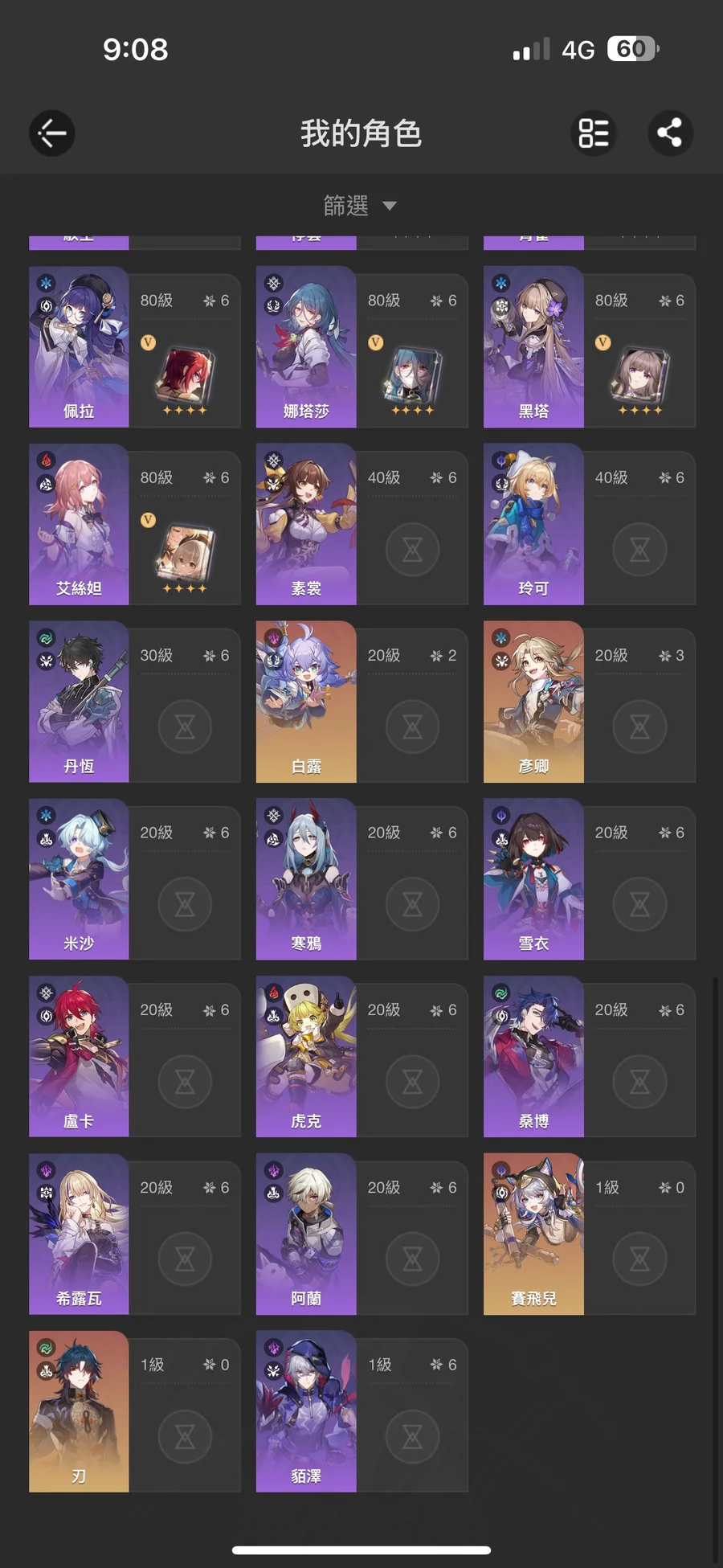
Task: Tap the back arrow icon
Action: click(x=52, y=133)
